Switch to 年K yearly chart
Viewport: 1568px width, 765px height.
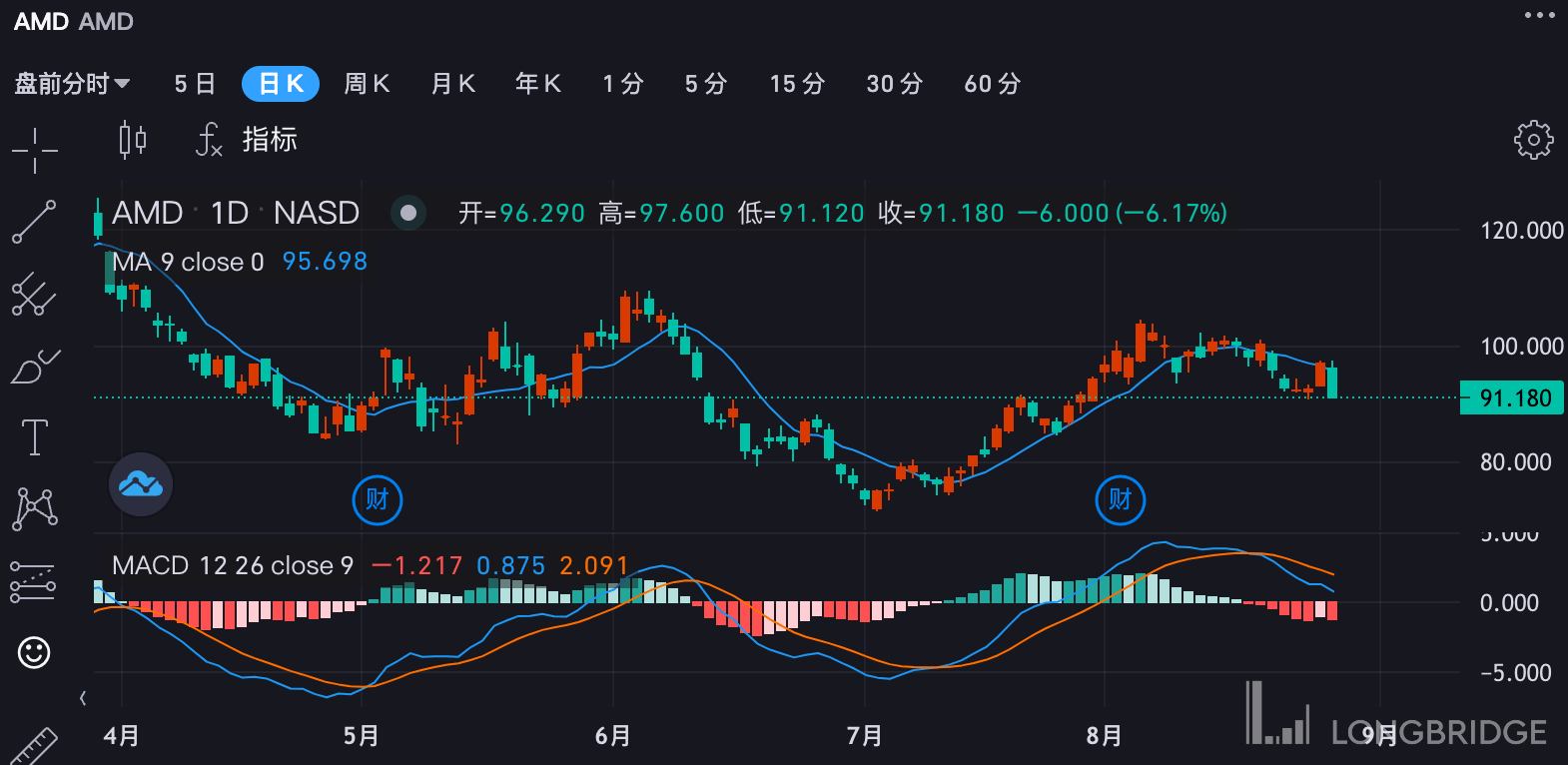point(538,84)
